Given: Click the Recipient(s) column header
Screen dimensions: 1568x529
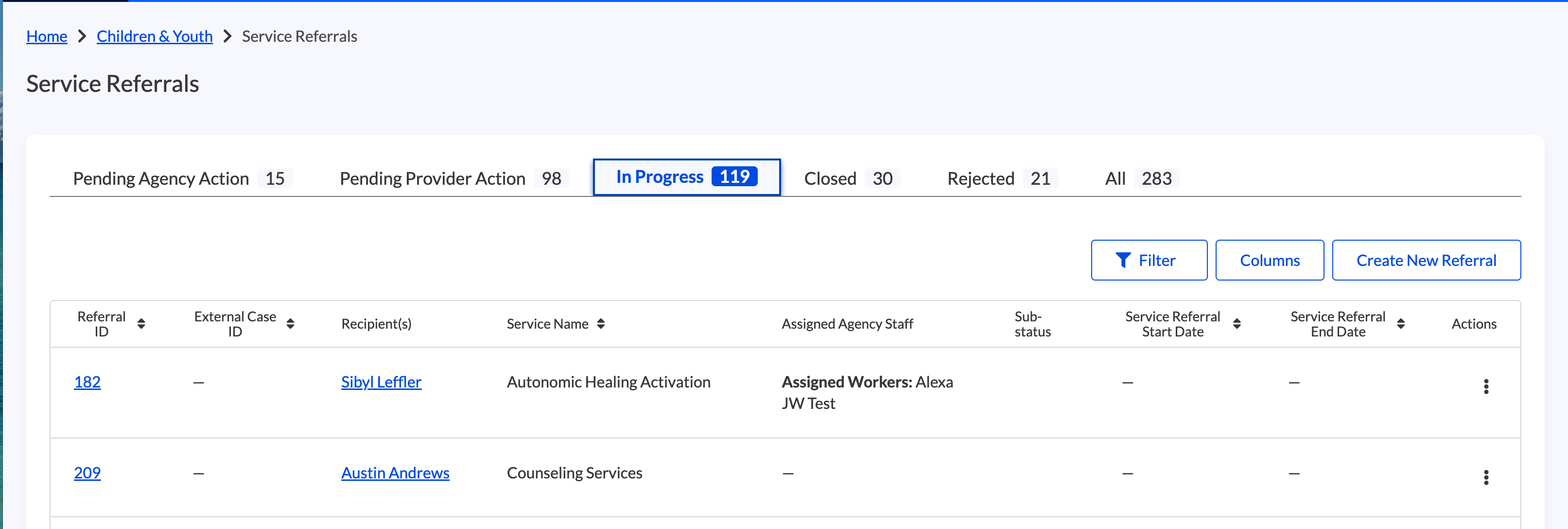Looking at the screenshot, I should 376,324.
